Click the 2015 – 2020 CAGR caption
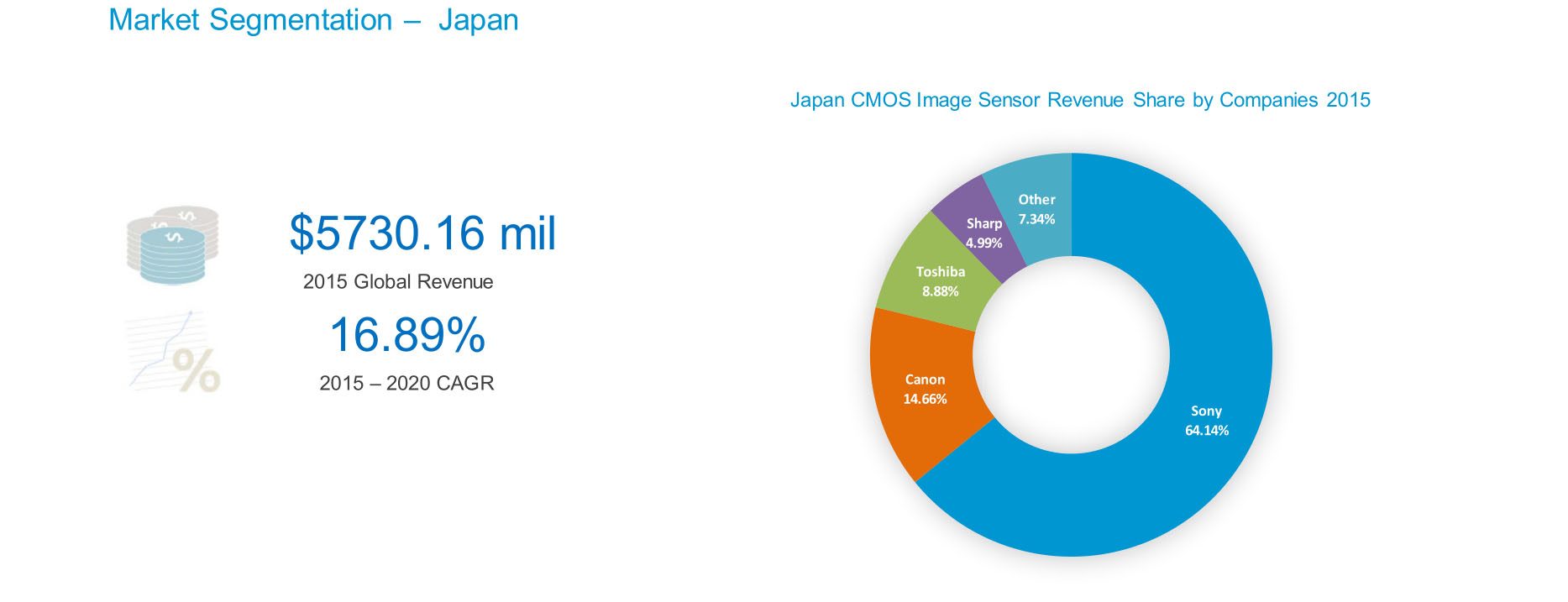The height and width of the screenshot is (602, 1568). point(406,383)
